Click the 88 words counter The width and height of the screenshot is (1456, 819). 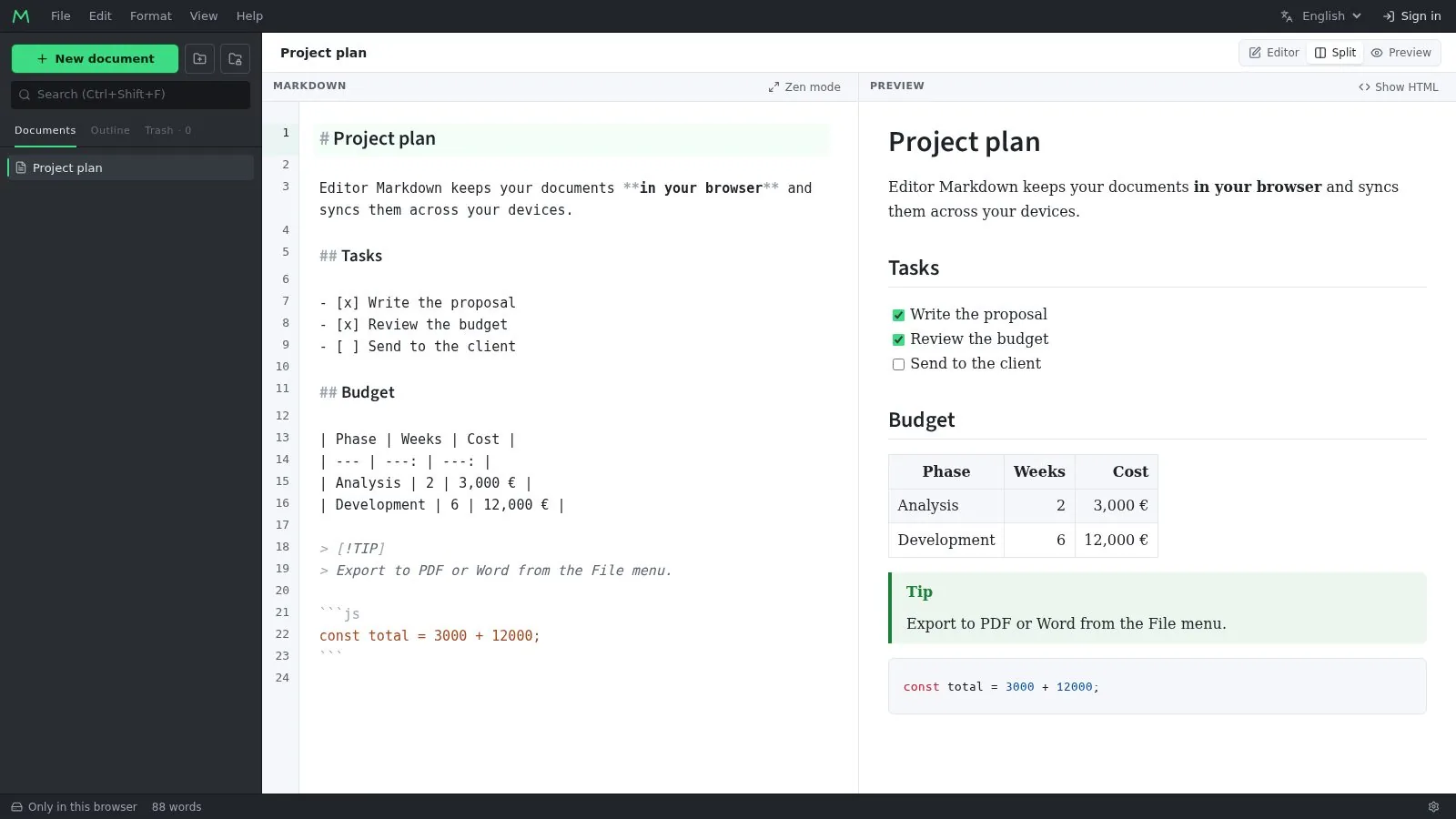(x=177, y=807)
